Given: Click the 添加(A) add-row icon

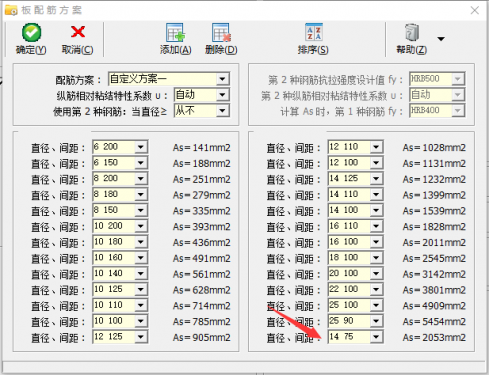Looking at the screenshot, I should [x=175, y=33].
